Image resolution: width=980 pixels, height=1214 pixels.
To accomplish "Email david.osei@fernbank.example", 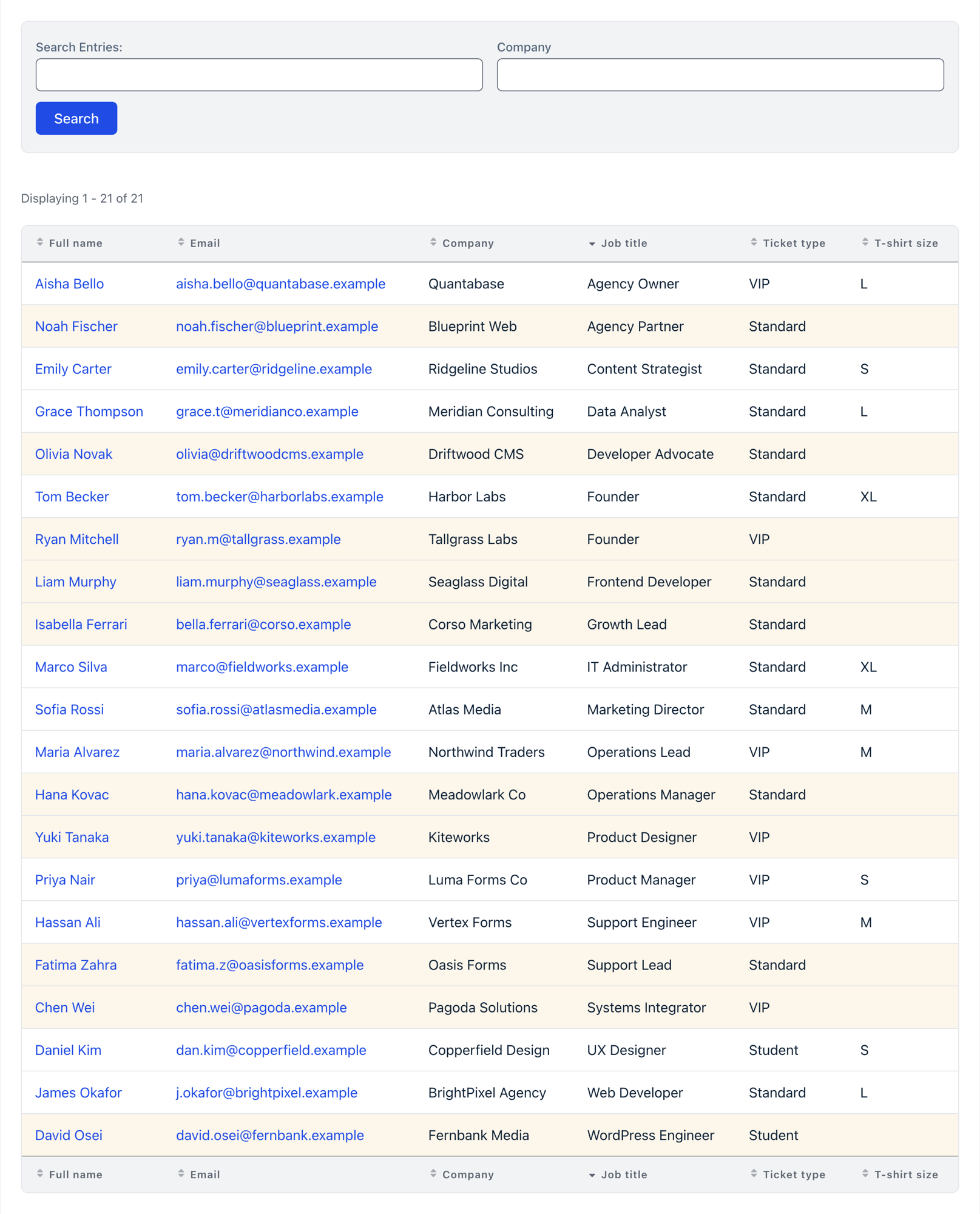I will pyautogui.click(x=270, y=1135).
